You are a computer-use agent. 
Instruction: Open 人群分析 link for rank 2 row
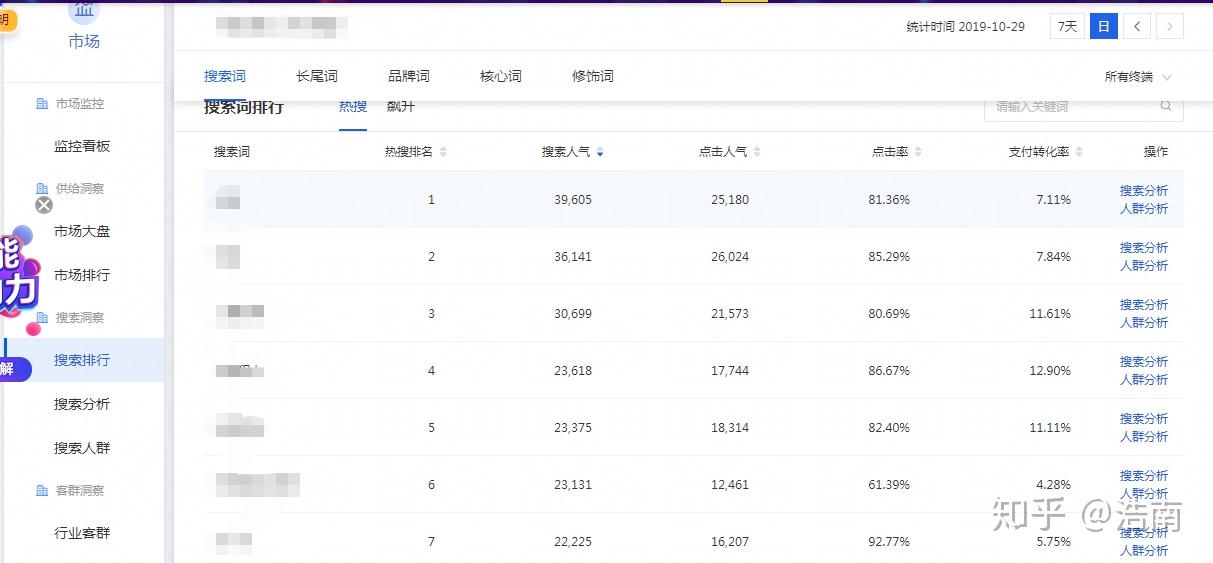(1144, 266)
